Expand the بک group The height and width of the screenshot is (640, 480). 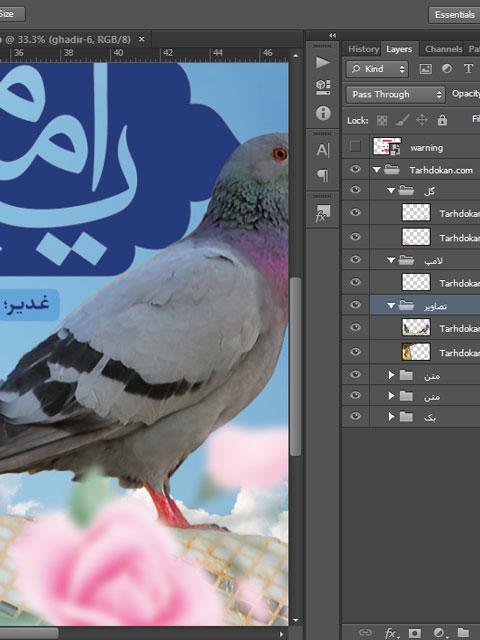click(391, 417)
